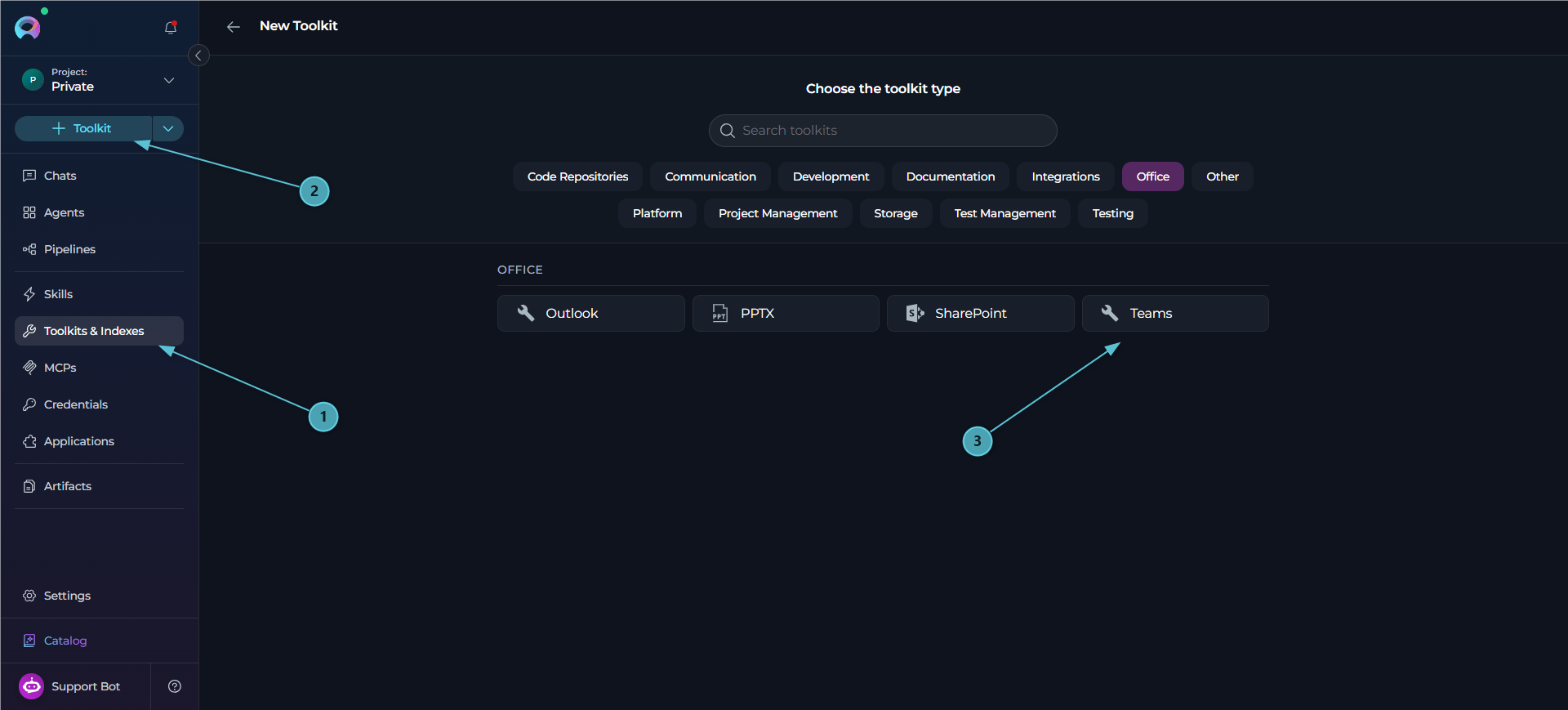Open Applications
1568x710 pixels.
[x=99, y=441]
